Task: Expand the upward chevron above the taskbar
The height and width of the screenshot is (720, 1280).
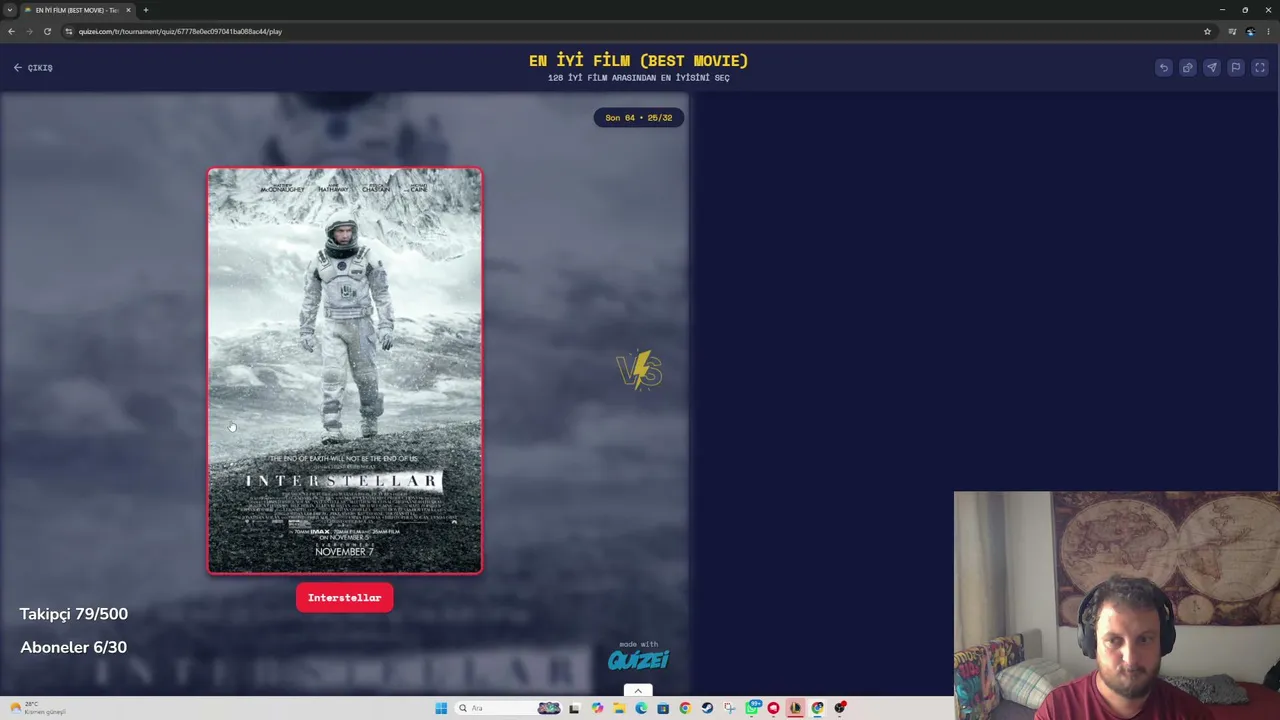Action: pos(638,691)
